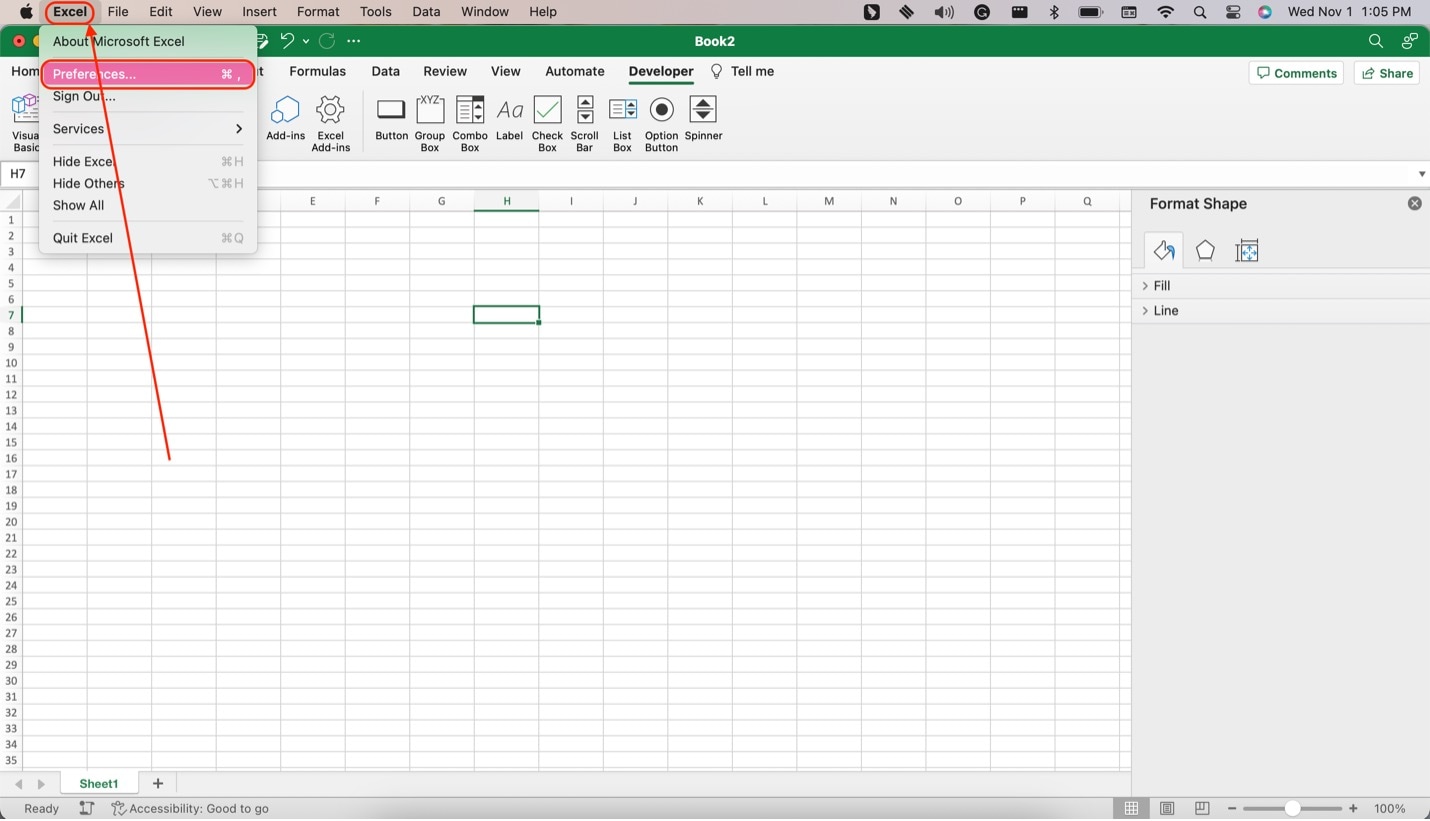Open Effects pentagon tab in Format Shape
The width and height of the screenshot is (1430, 821).
point(1205,250)
